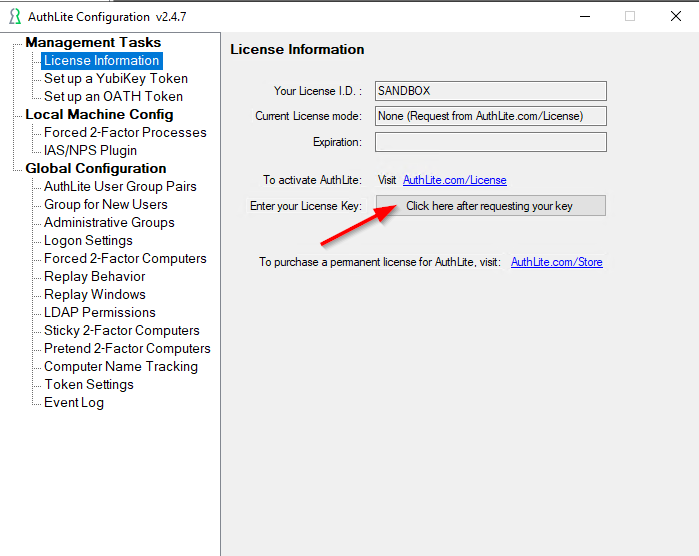Open Forced 2-Factor Computers
699x556 pixels.
point(125,259)
